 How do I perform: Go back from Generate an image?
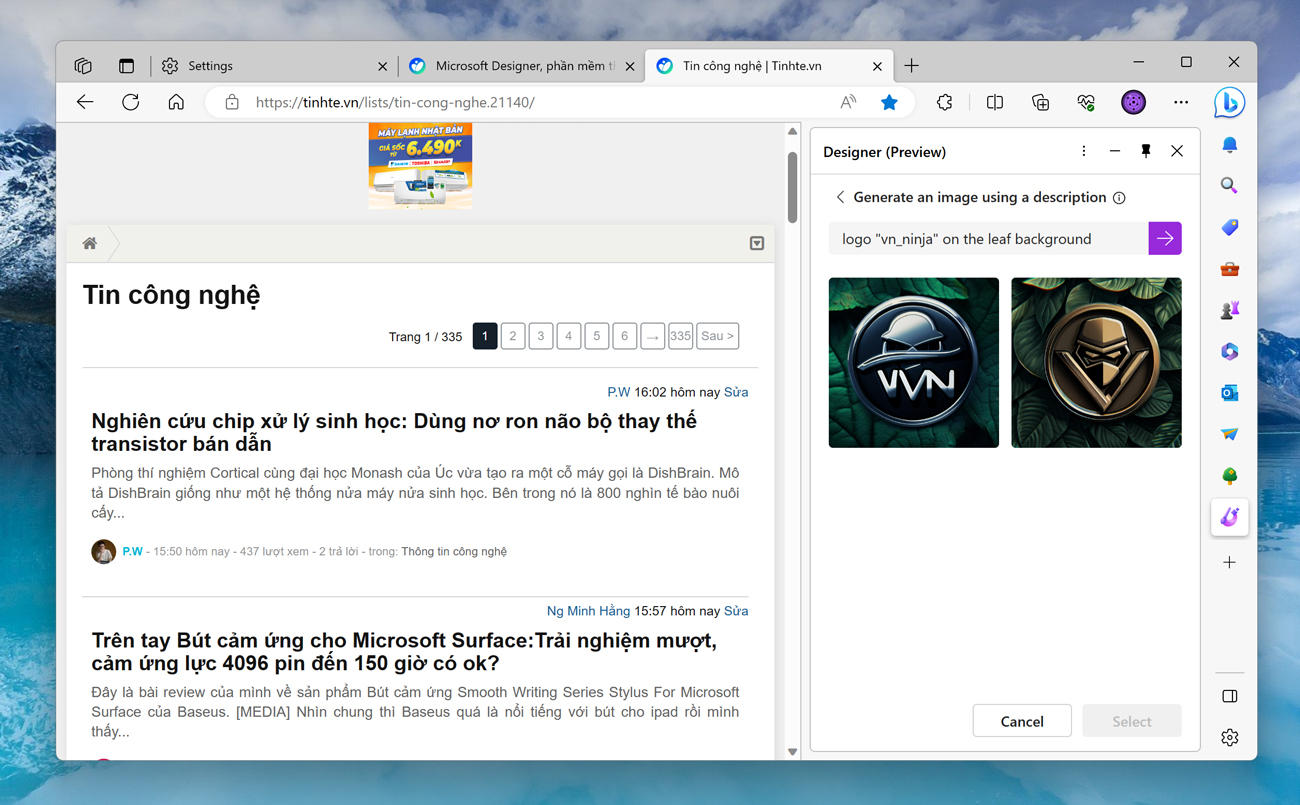(840, 197)
